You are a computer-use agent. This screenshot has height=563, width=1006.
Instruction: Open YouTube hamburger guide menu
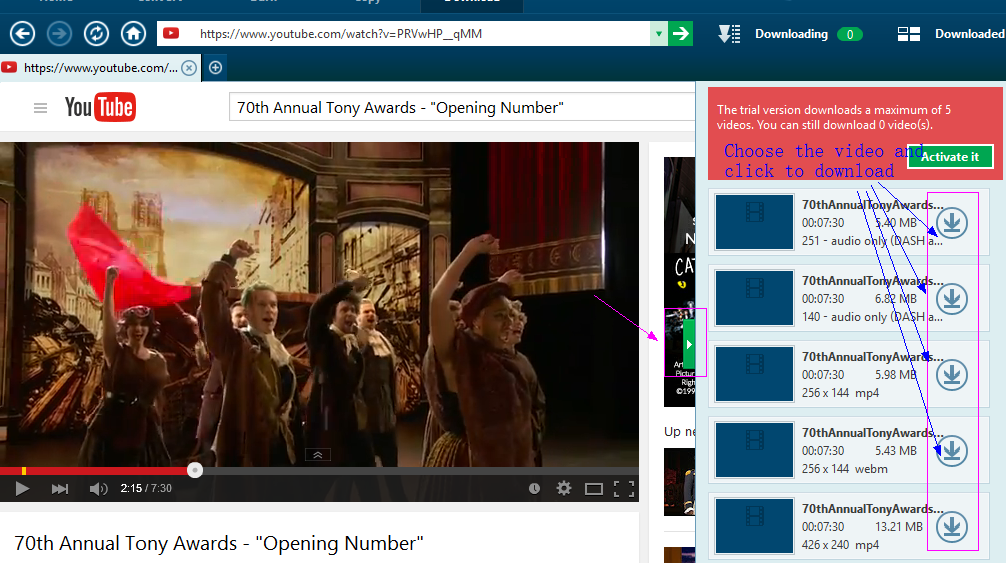click(40, 108)
